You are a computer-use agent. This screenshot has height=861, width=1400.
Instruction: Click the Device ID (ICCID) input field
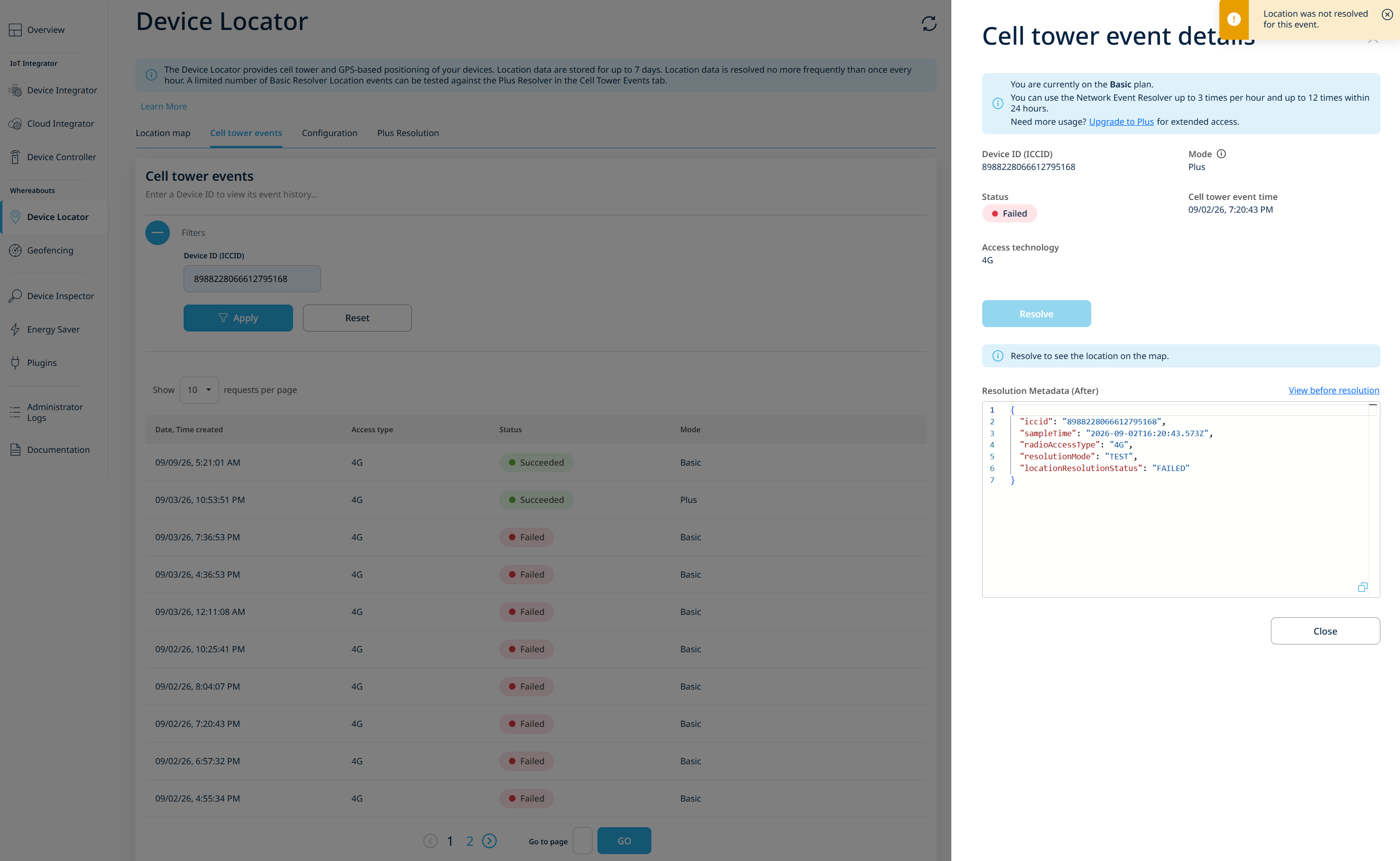tap(251, 279)
